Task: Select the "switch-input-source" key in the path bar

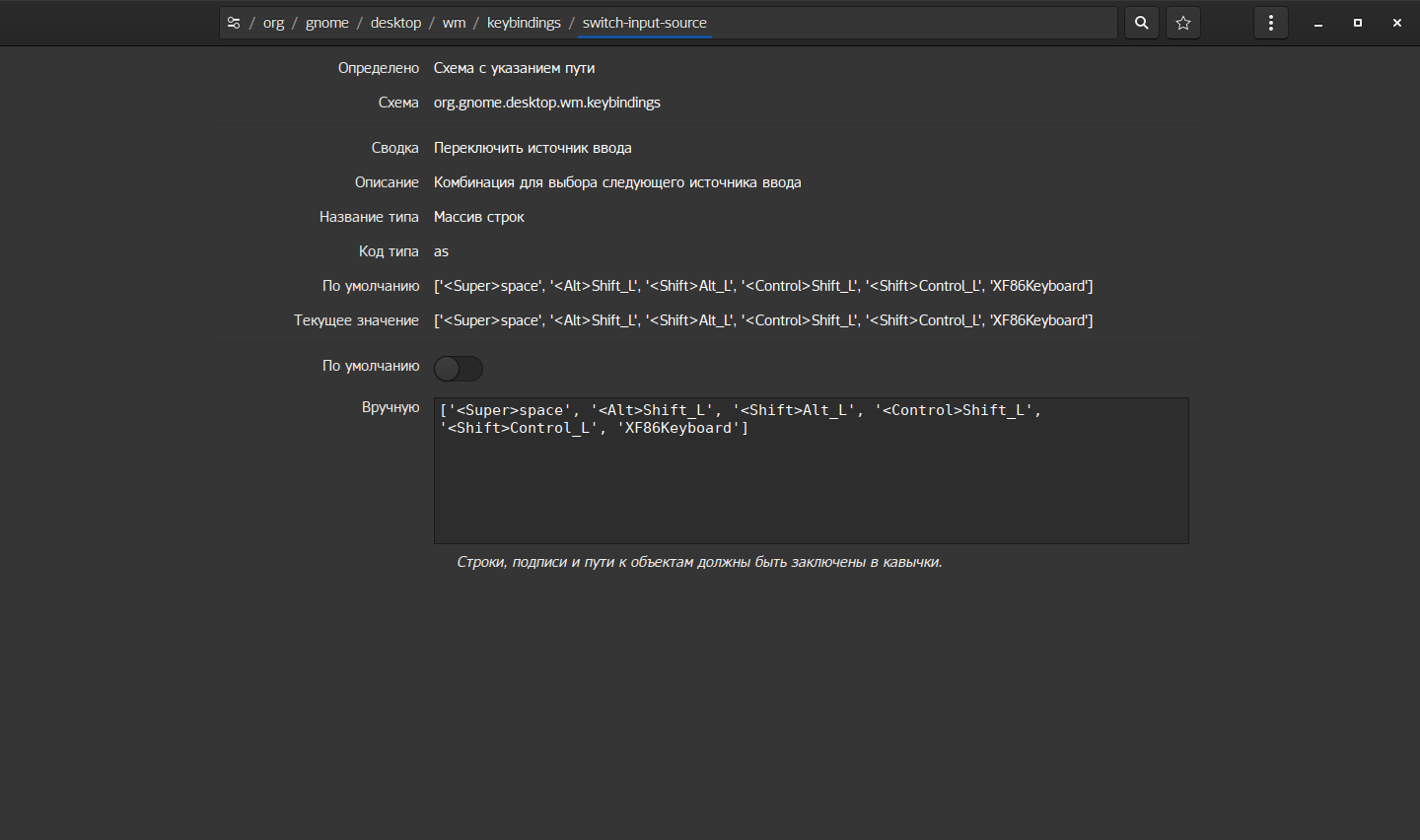Action: [x=644, y=23]
